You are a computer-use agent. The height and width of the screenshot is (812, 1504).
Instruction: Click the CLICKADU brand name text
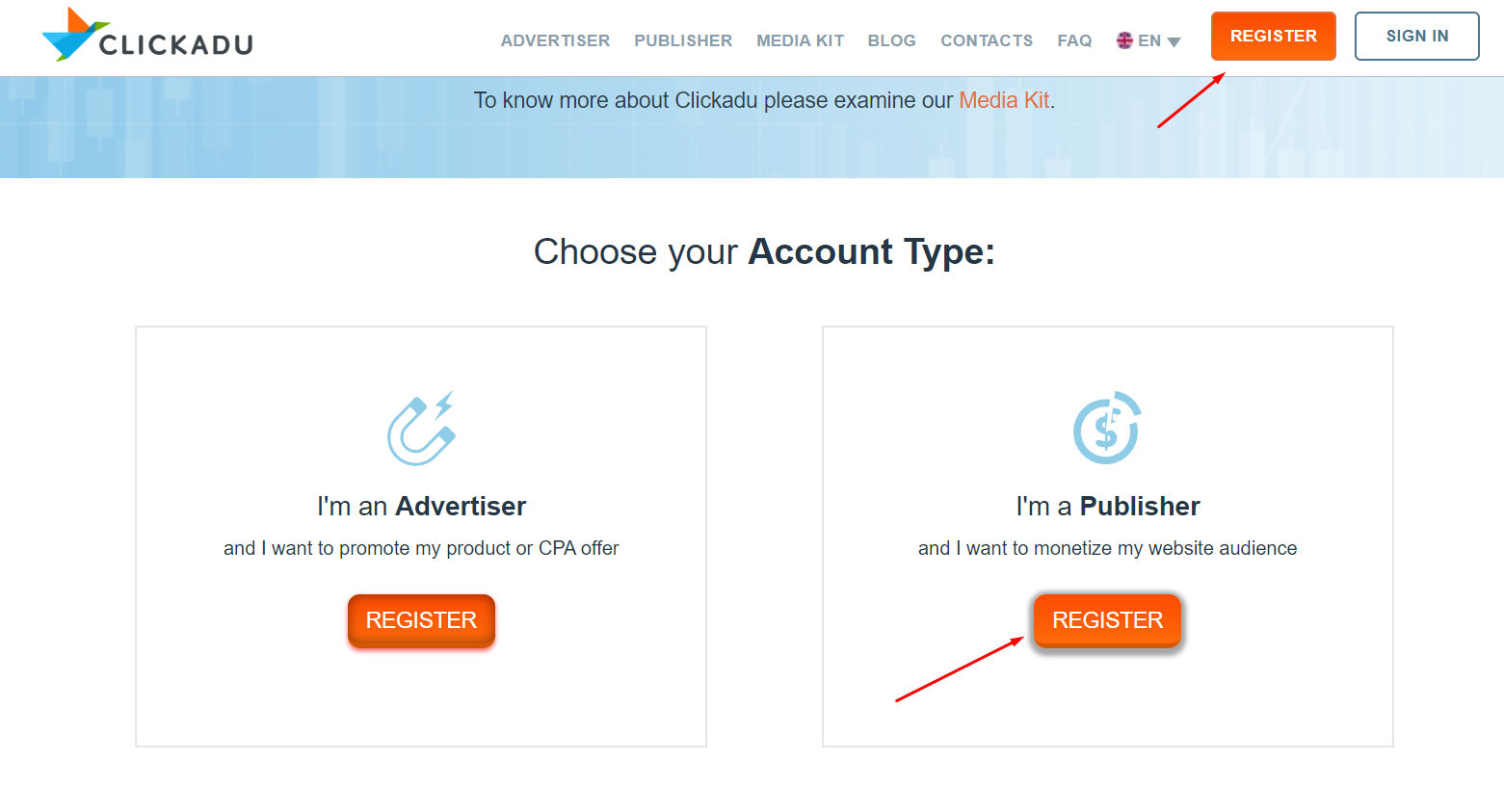[176, 44]
